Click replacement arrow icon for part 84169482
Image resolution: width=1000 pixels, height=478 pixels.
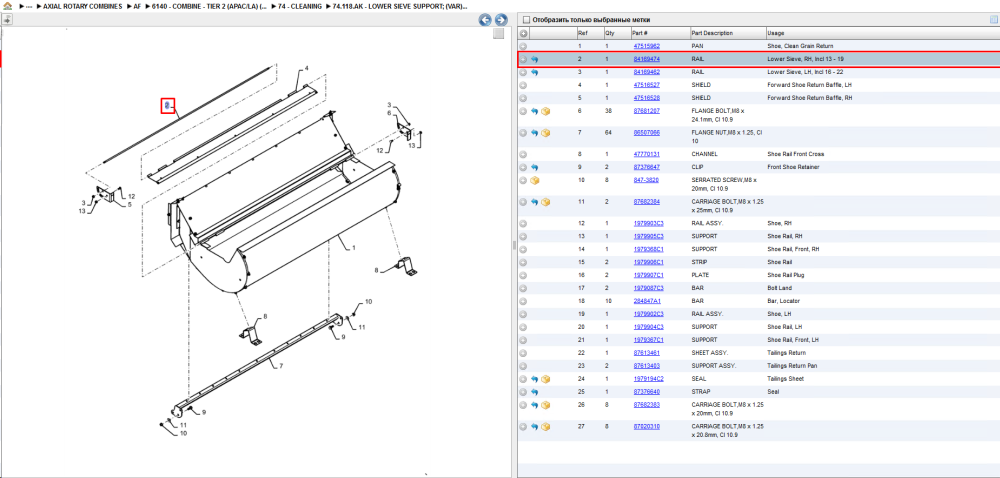point(534,72)
